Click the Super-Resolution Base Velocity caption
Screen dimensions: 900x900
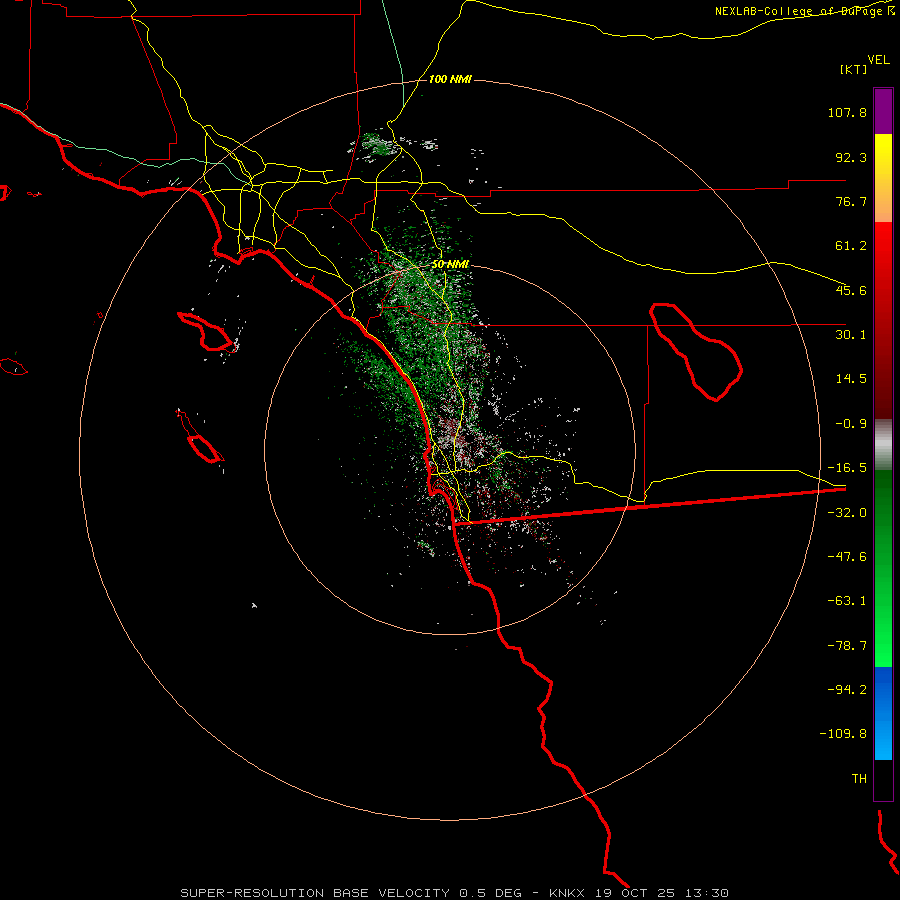[x=455, y=893]
